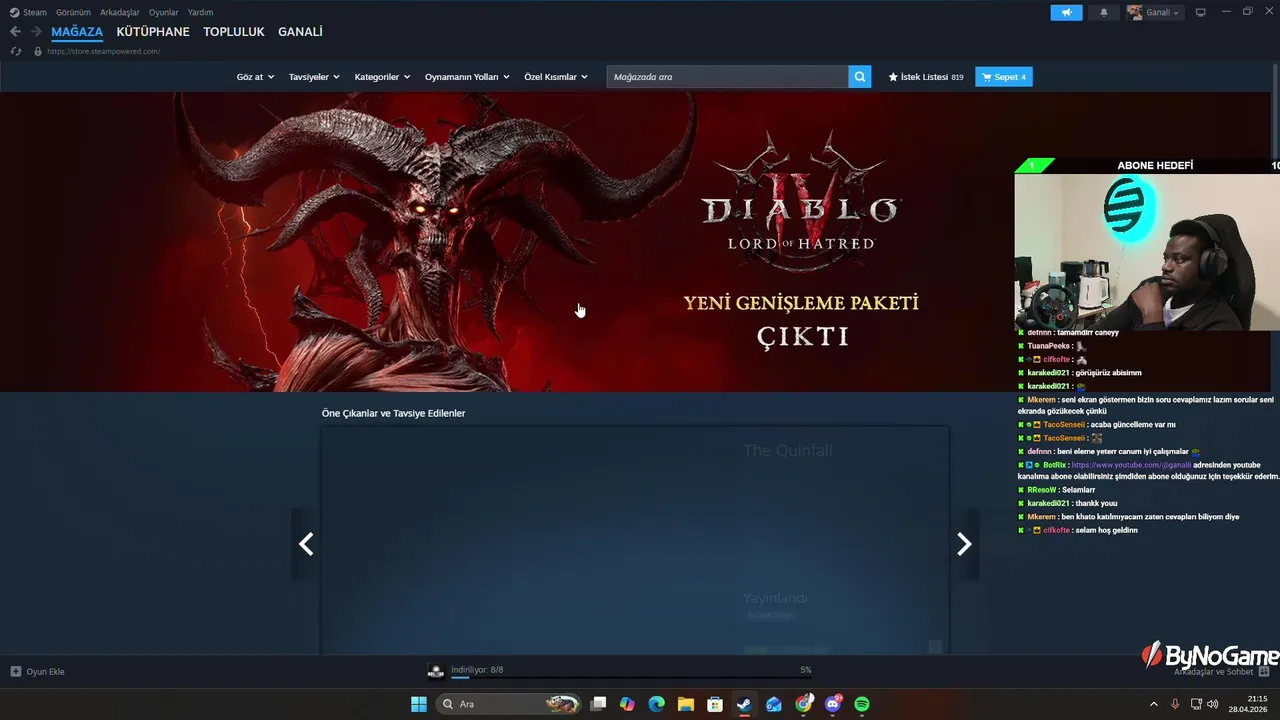
Task: Click the microphone tray icon
Action: coord(1175,704)
